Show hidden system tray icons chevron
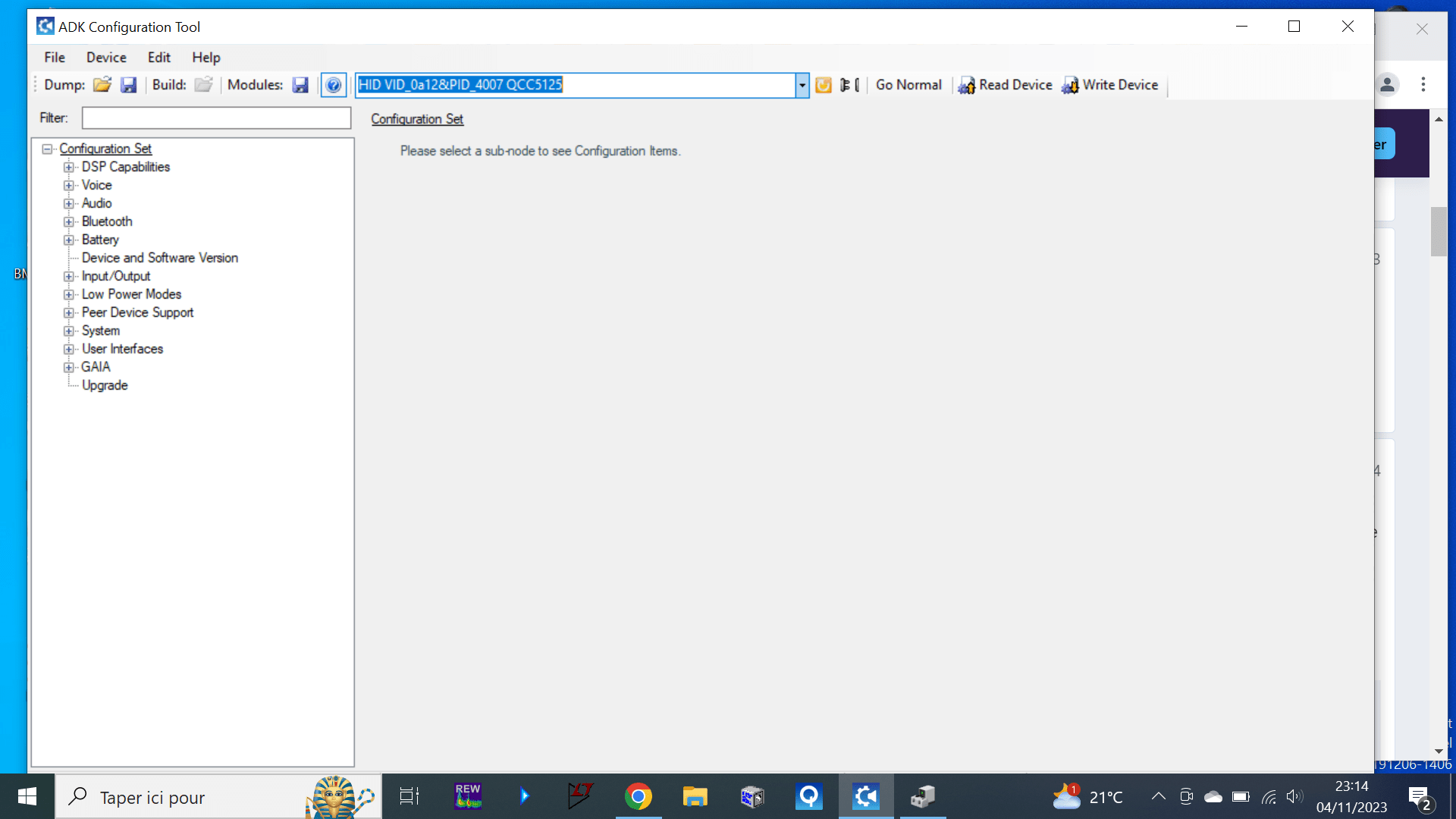The image size is (1456, 819). [1158, 796]
